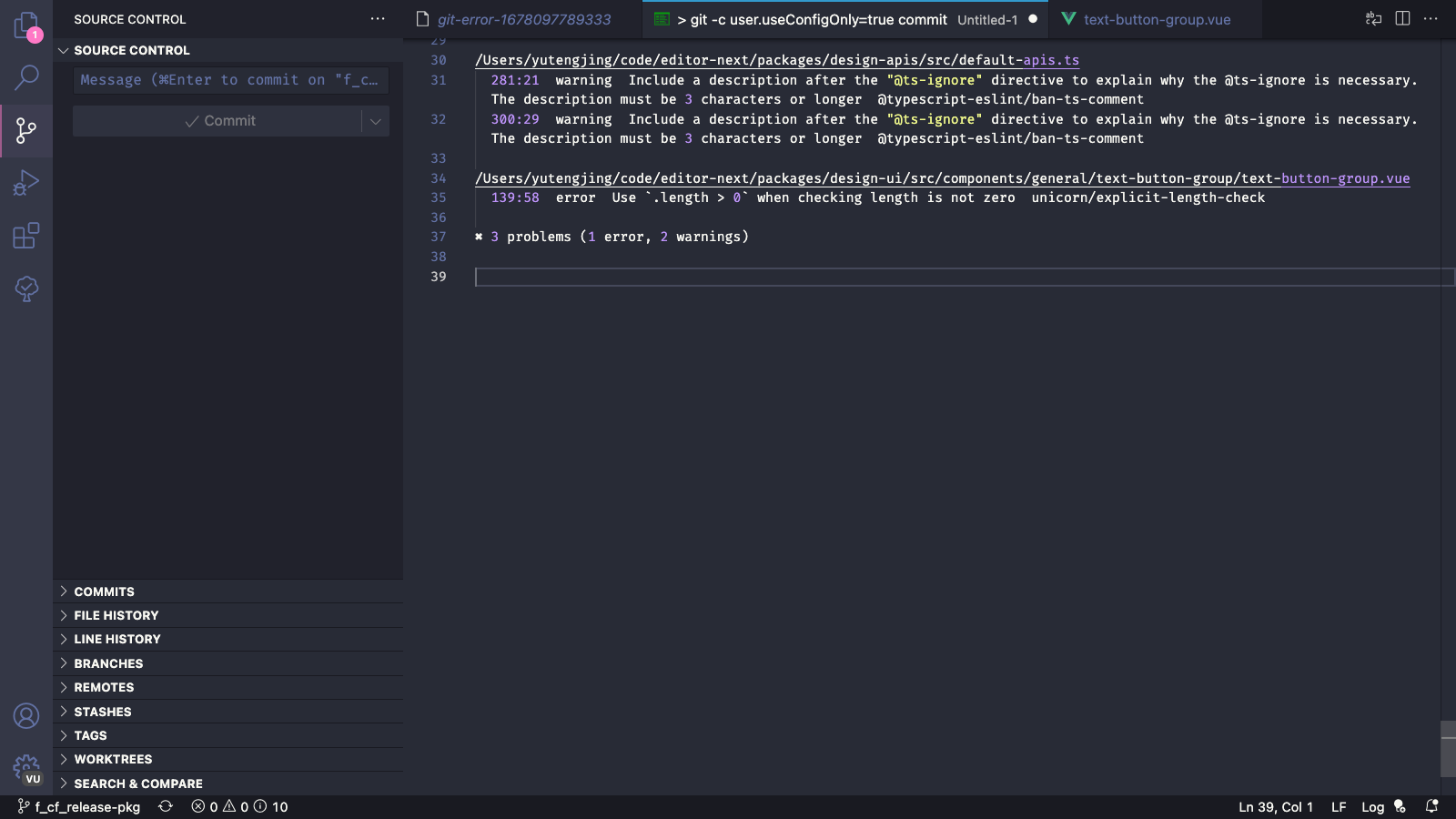
Task: Open the Search view
Action: (26, 78)
